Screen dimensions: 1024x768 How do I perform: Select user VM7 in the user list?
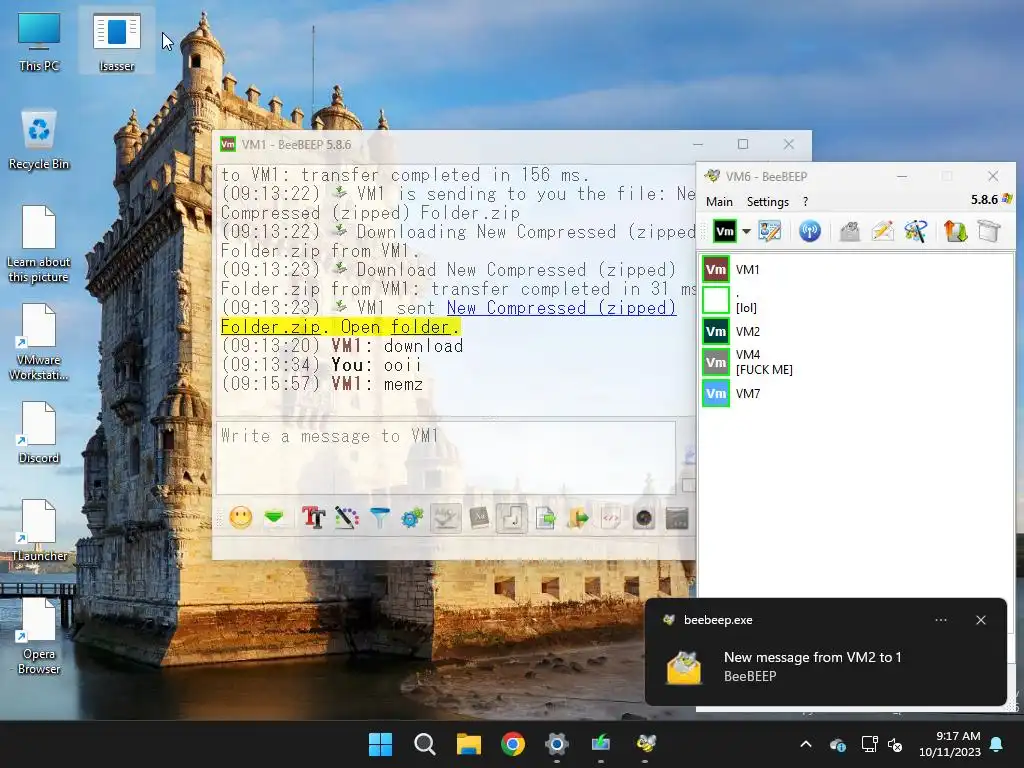[856, 394]
